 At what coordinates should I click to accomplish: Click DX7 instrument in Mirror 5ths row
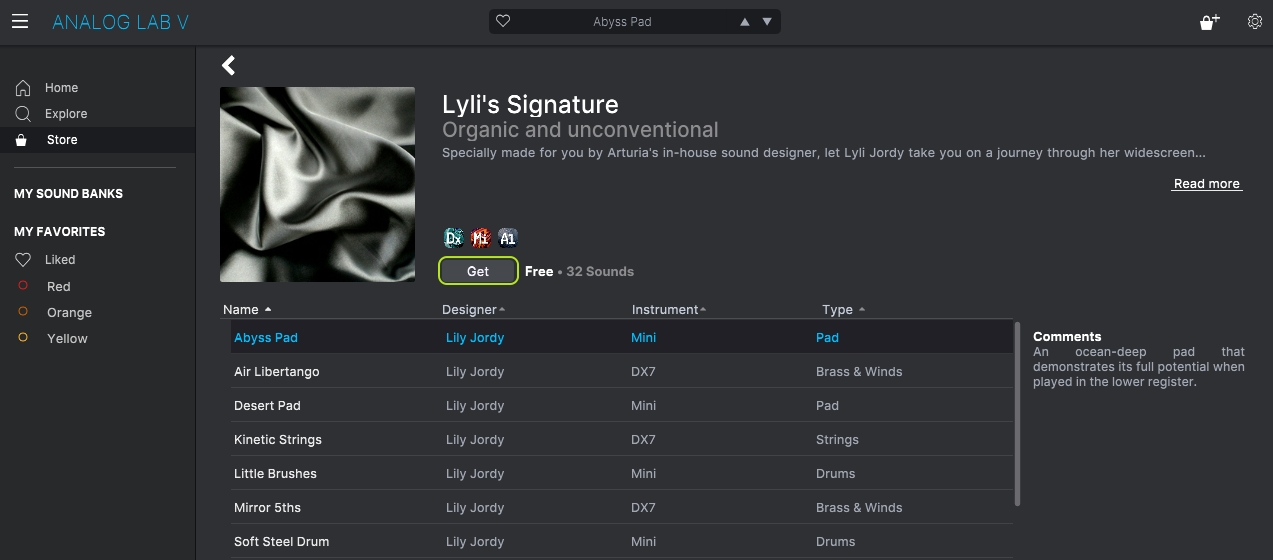click(x=643, y=508)
